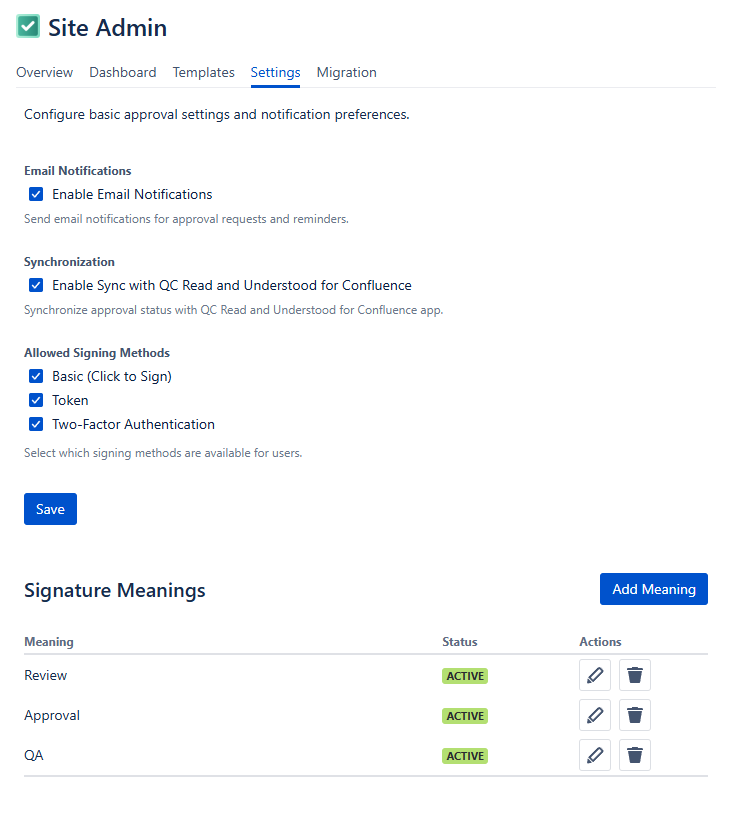The width and height of the screenshot is (742, 820).
Task: Select the Settings tab
Action: click(275, 72)
